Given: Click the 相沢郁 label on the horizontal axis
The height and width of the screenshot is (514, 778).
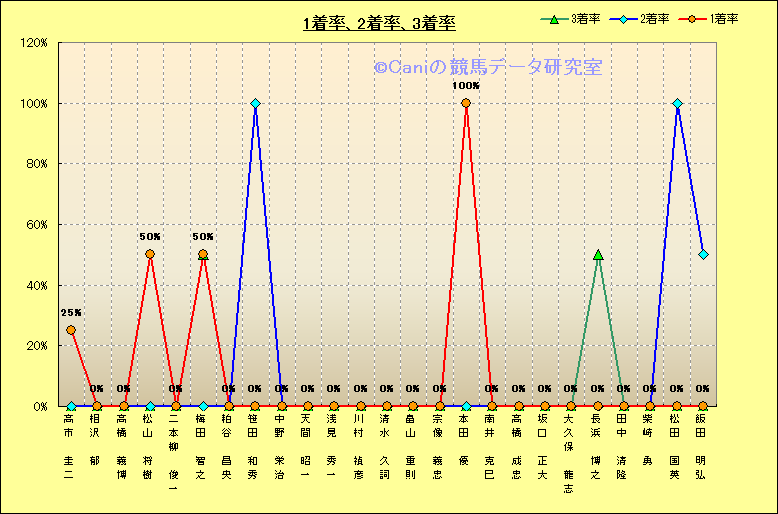Looking at the screenshot, I should coord(95,440).
